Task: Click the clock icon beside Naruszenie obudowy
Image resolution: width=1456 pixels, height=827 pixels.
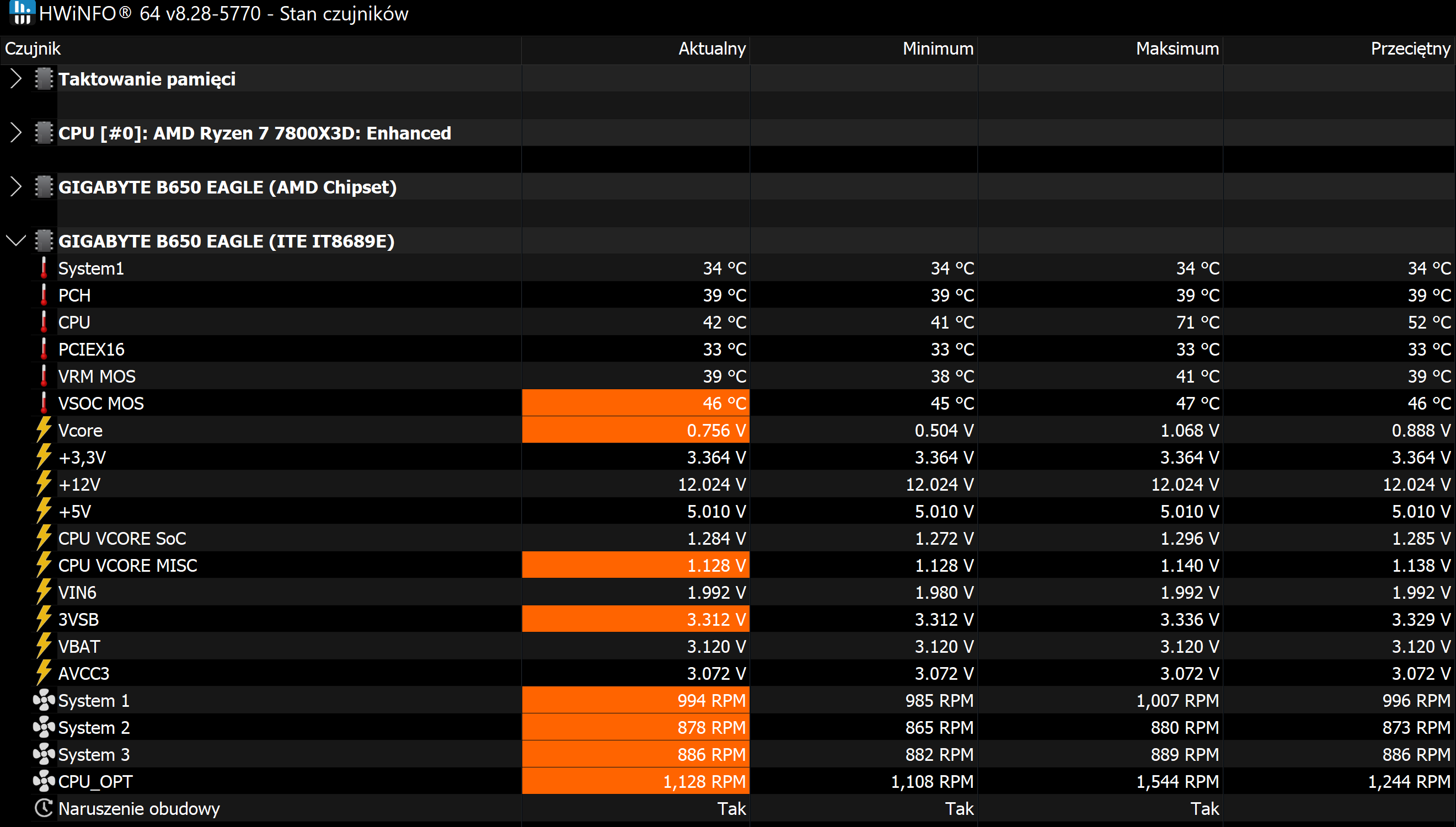Action: (44, 808)
